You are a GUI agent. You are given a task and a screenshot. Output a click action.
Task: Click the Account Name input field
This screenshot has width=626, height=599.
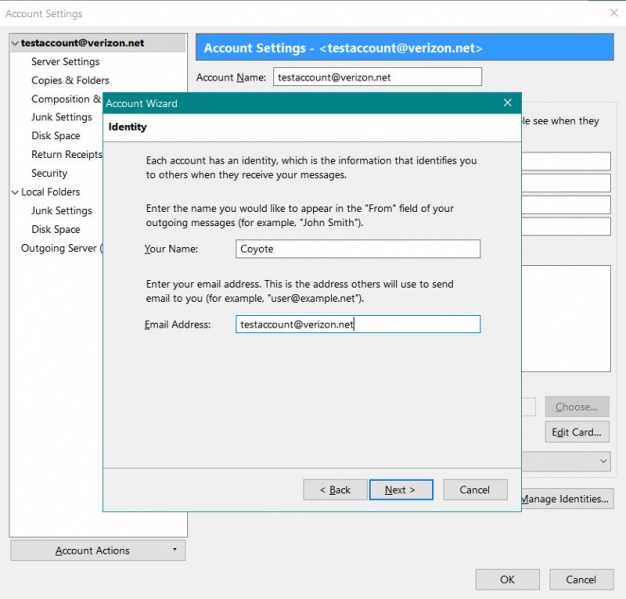click(377, 77)
